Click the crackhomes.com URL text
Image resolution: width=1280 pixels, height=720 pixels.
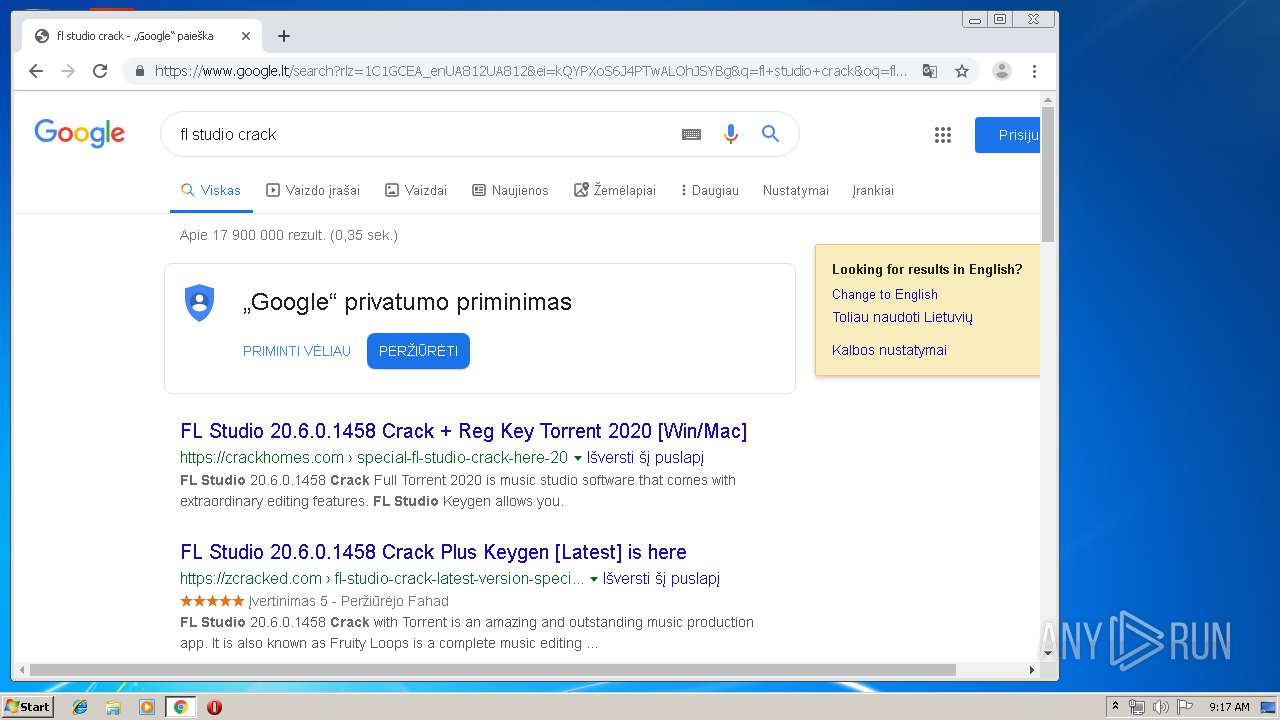[374, 458]
